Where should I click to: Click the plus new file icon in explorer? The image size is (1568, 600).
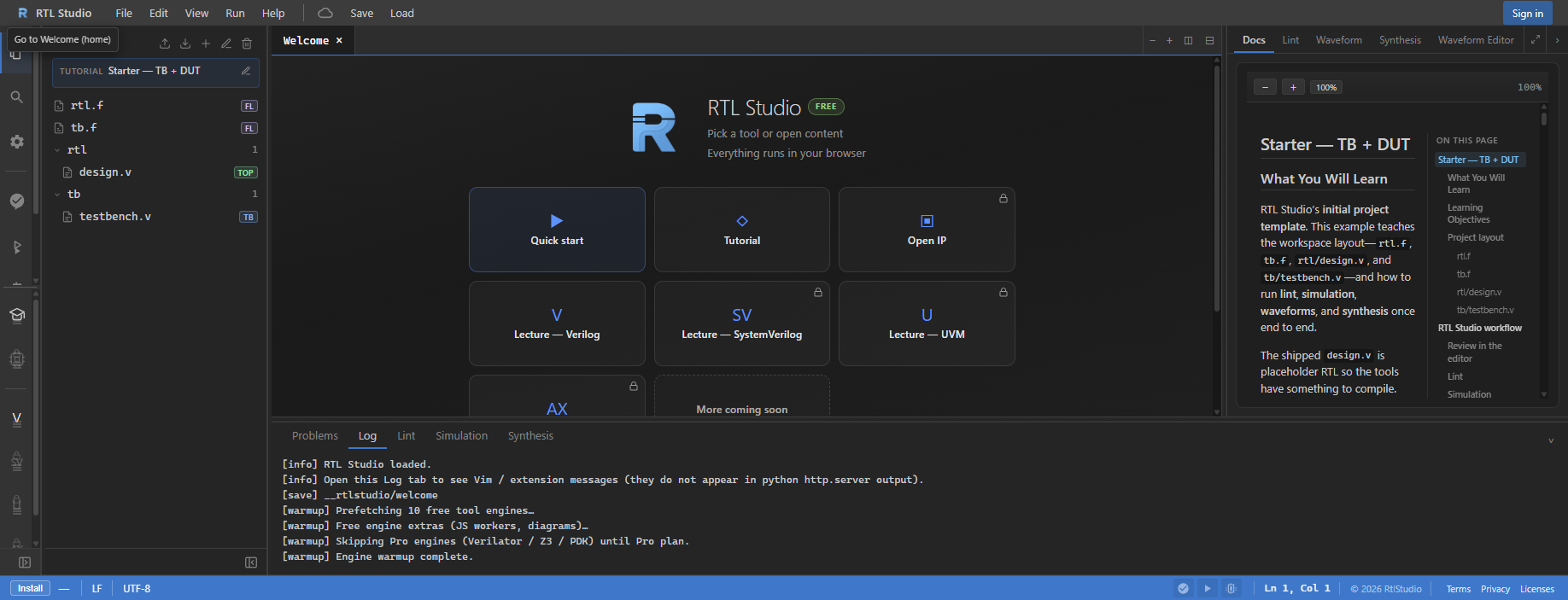[206, 44]
